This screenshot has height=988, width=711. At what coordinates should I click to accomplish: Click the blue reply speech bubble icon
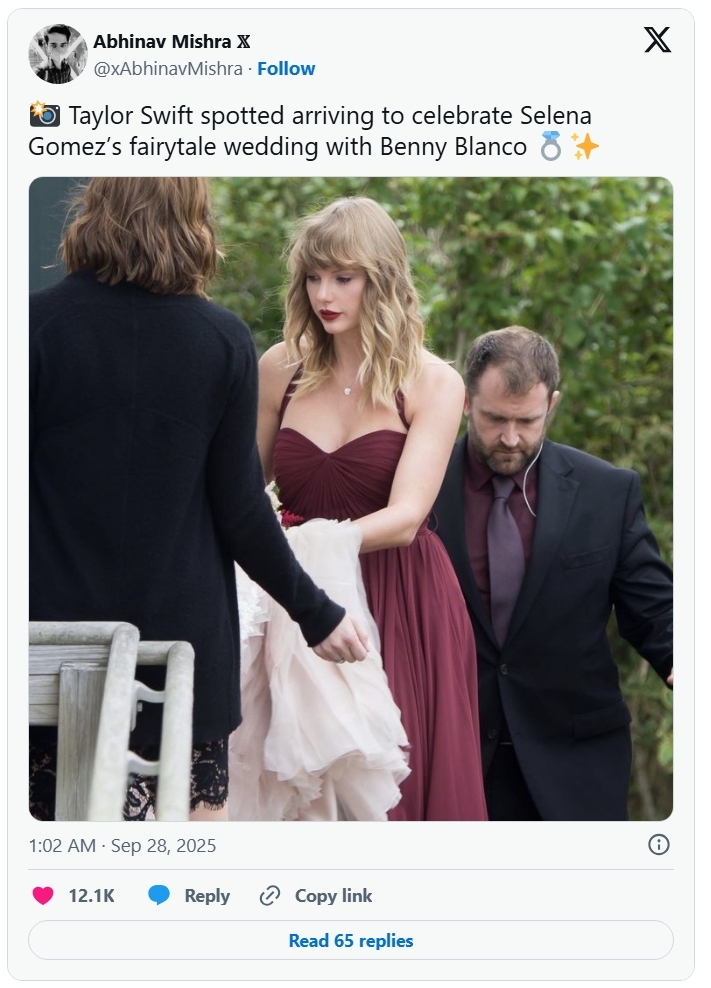[159, 896]
